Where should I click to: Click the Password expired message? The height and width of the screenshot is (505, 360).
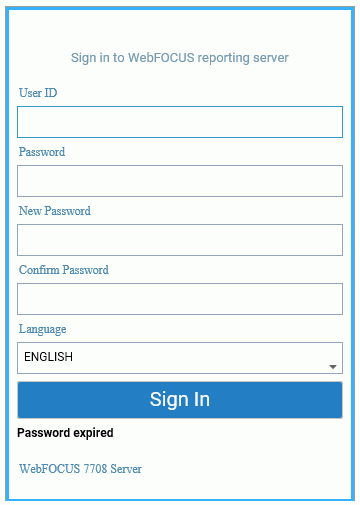(65, 433)
